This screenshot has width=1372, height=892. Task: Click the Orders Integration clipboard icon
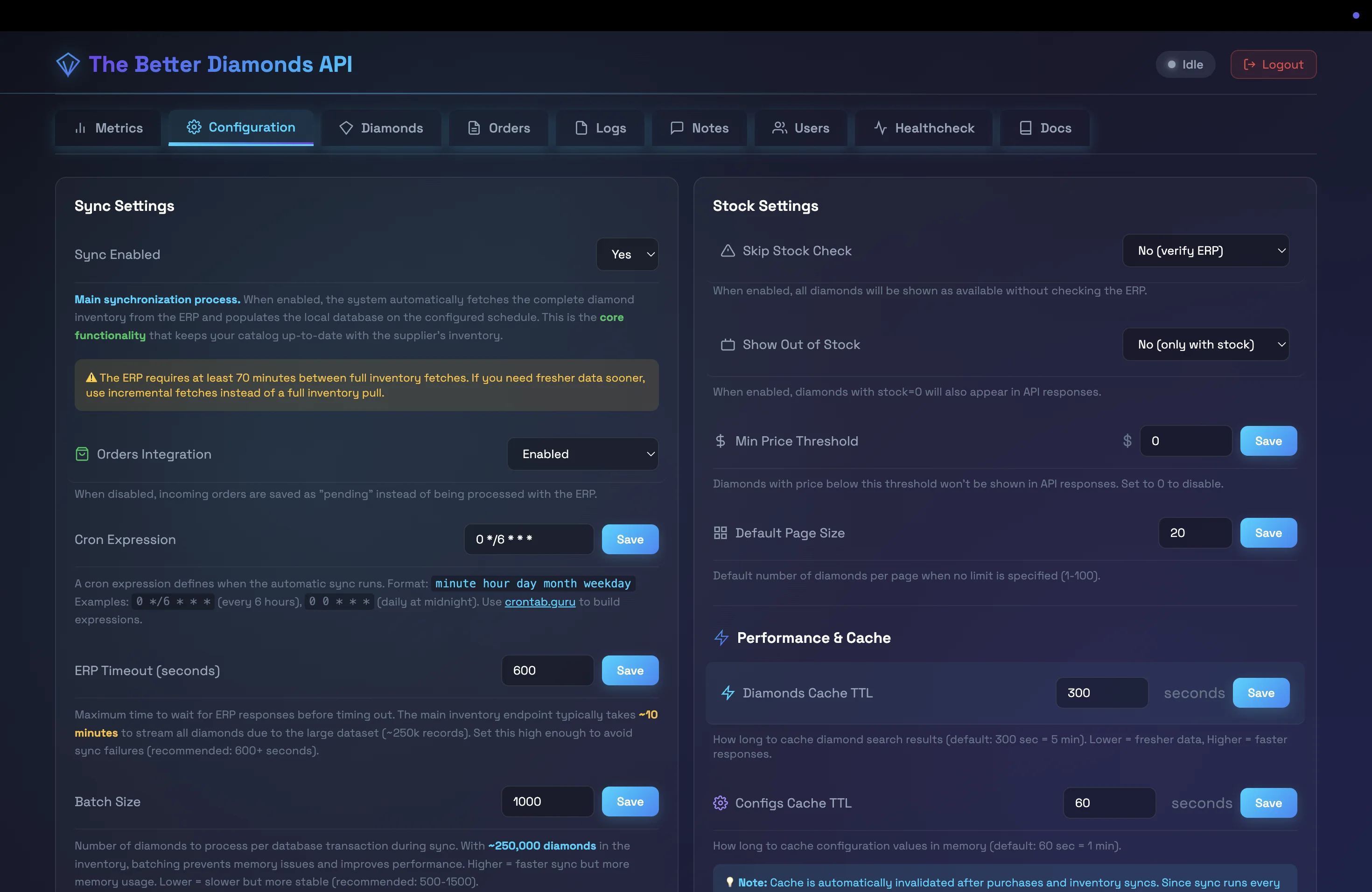pyautogui.click(x=82, y=454)
